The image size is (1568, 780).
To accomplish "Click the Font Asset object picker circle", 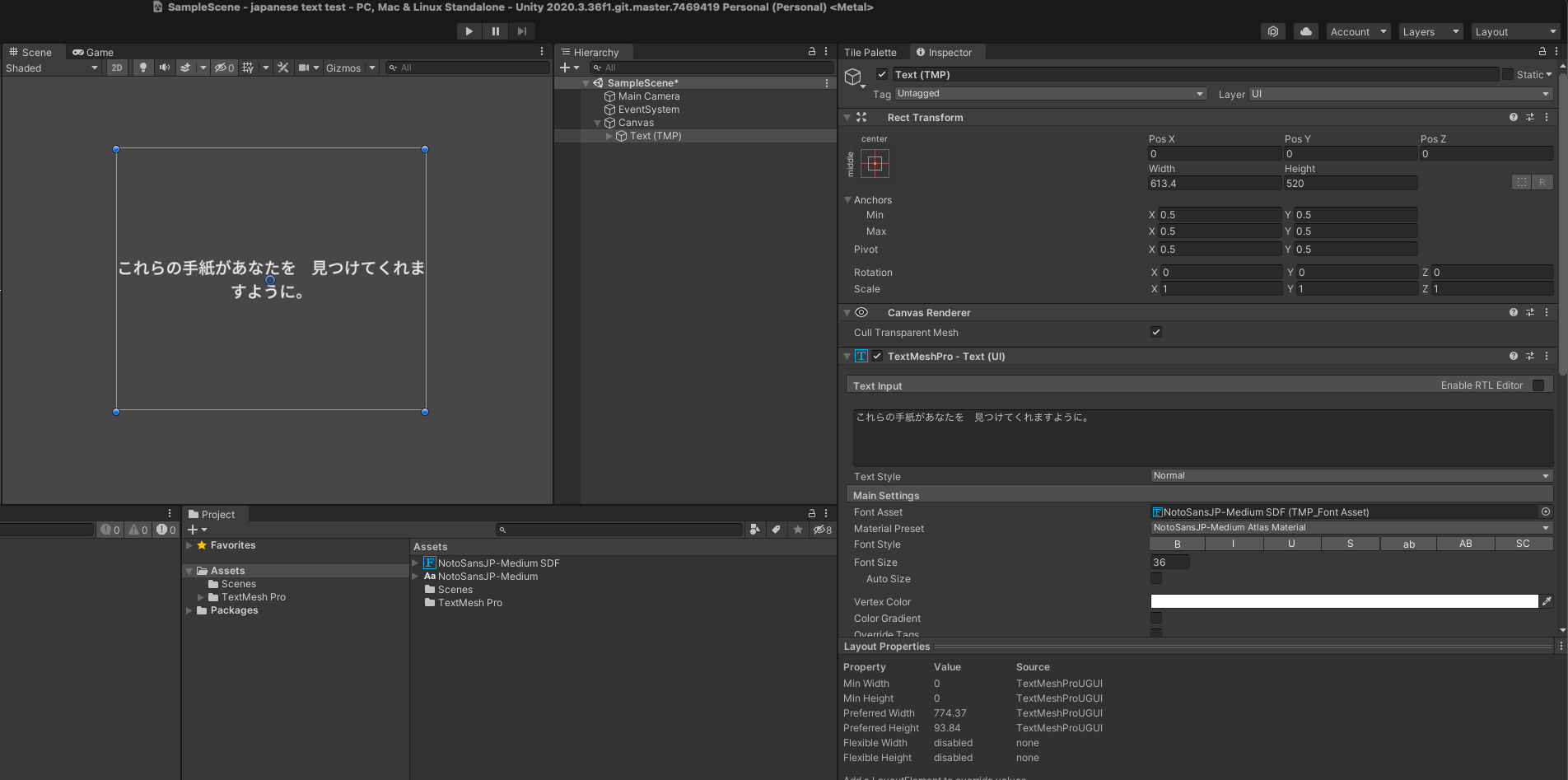I will click(1546, 511).
